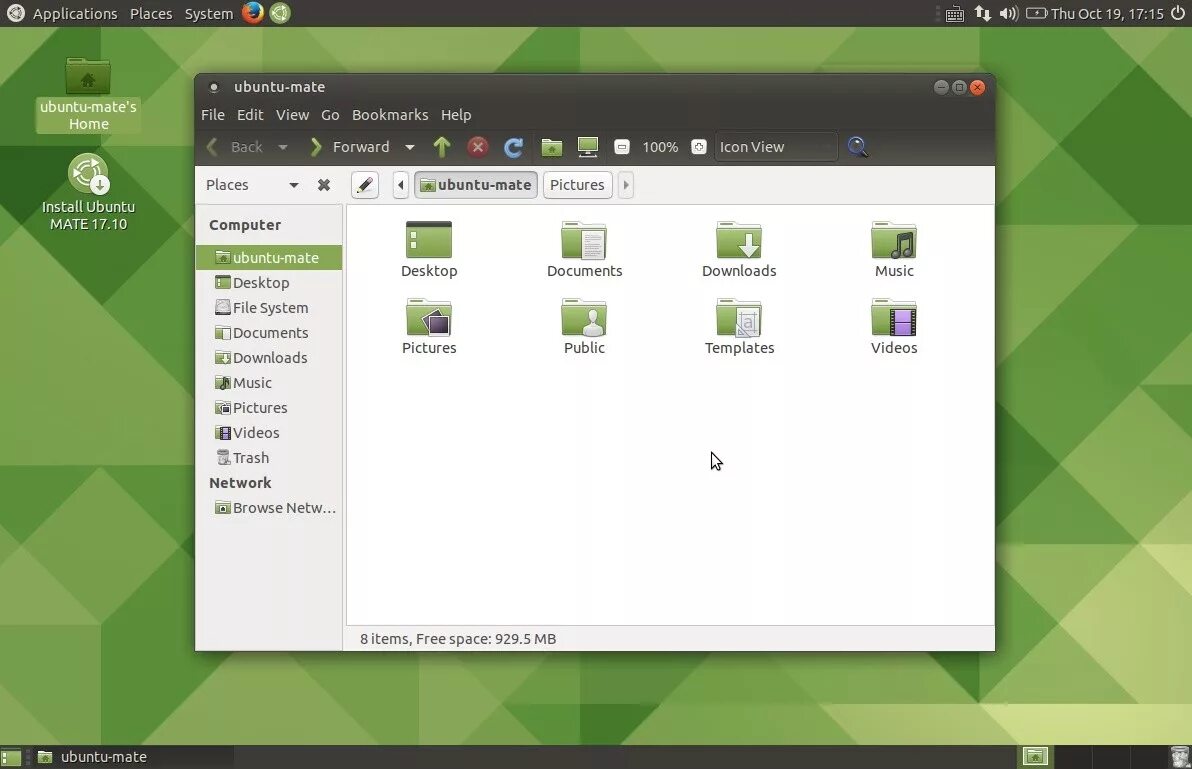Select Desktop in the sidebar
The image size is (1192, 769).
[268, 283]
